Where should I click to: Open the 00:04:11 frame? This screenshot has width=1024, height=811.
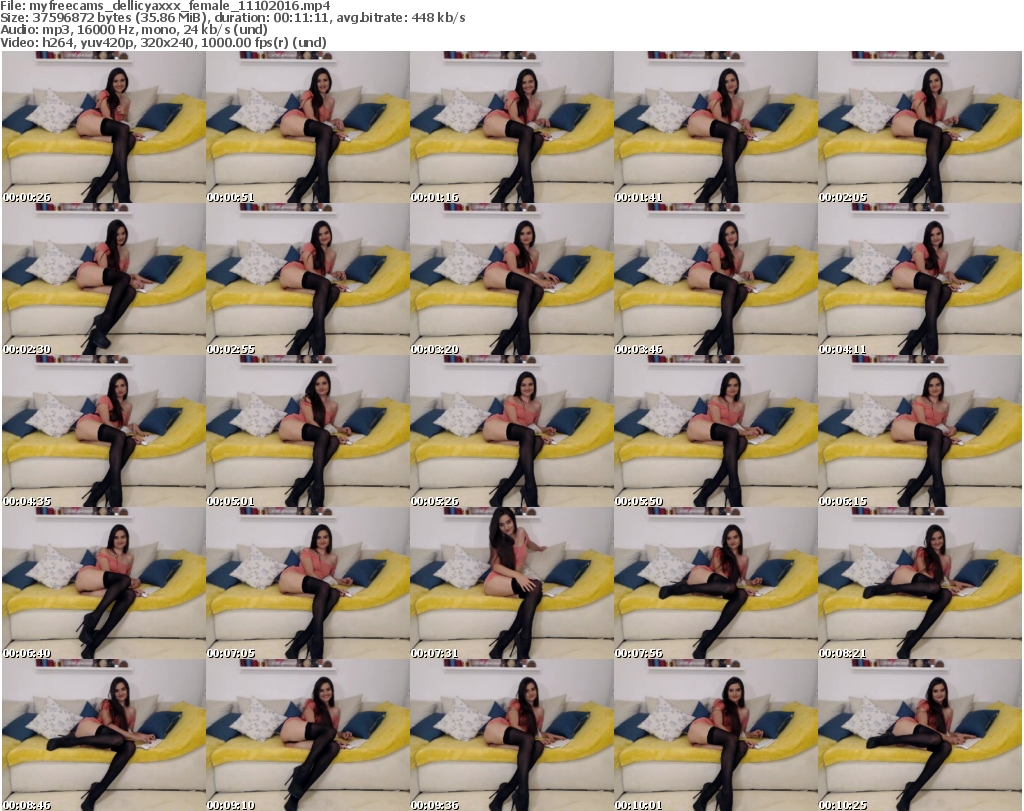(919, 279)
